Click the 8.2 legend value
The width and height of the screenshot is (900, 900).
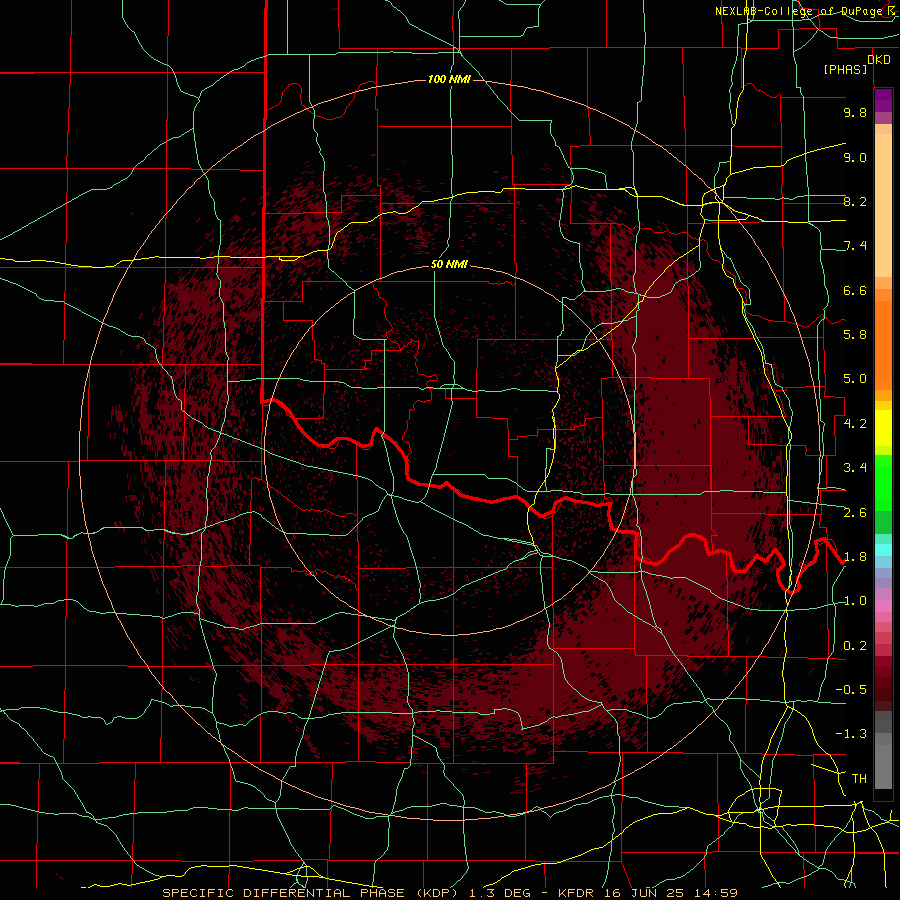(x=855, y=201)
